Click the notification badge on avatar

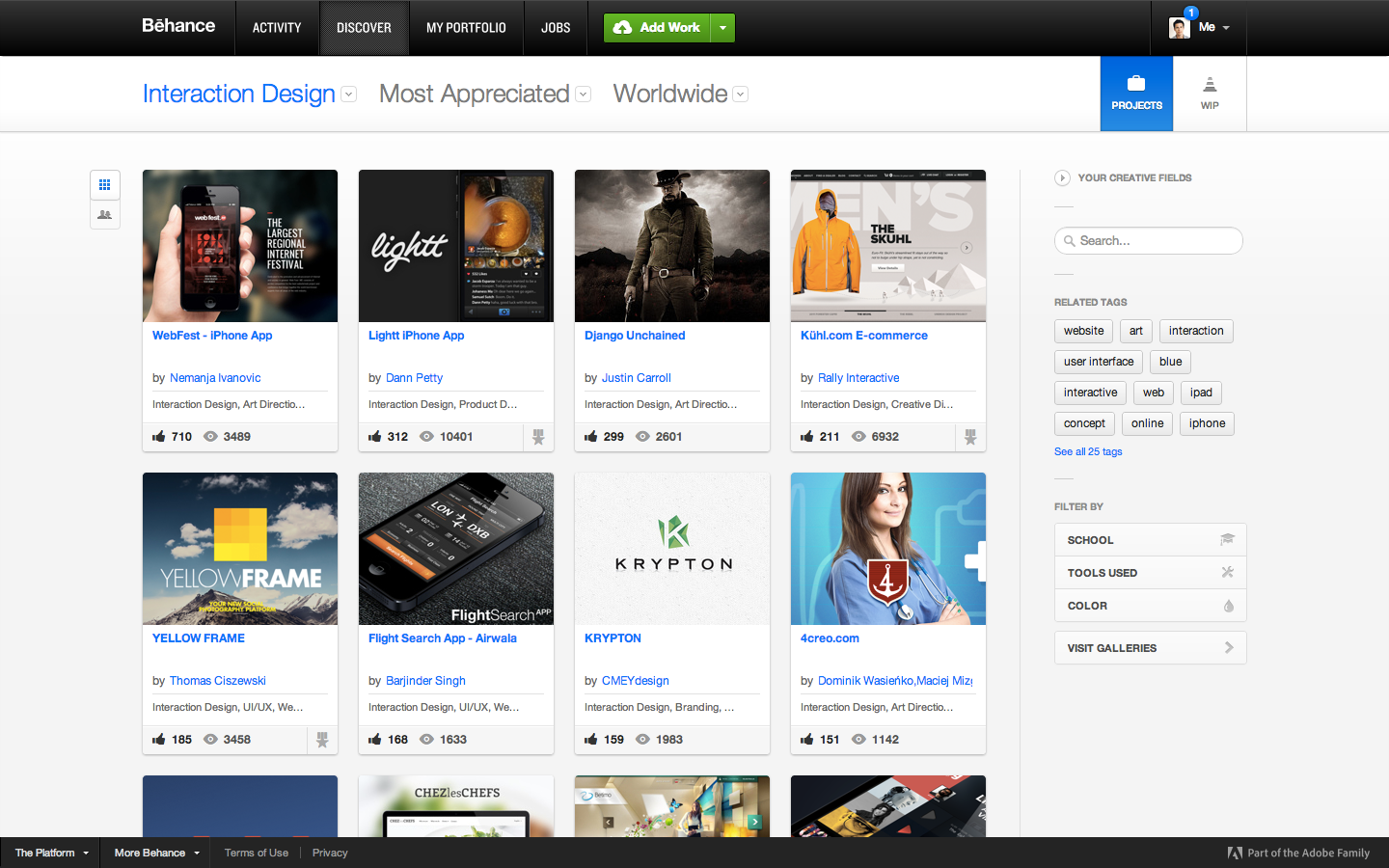click(1191, 13)
